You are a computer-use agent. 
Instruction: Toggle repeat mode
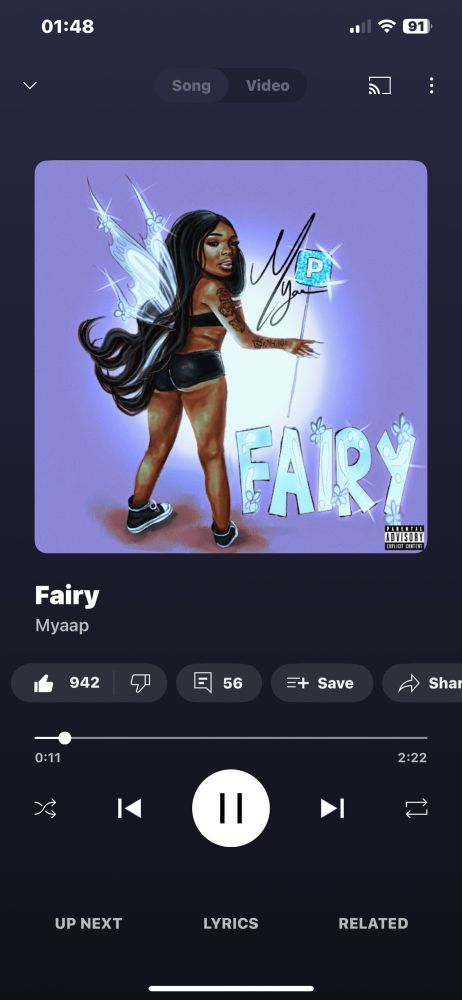417,809
